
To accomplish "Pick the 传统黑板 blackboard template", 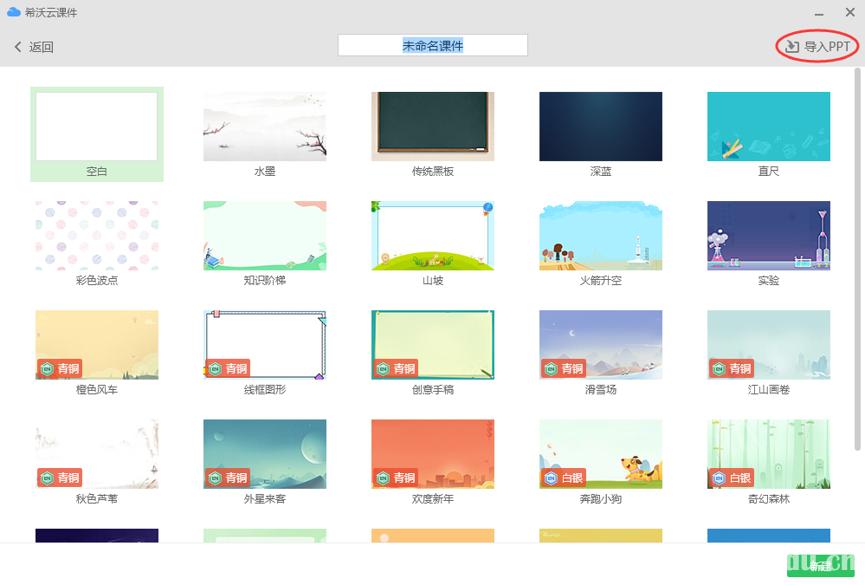I will (432, 125).
